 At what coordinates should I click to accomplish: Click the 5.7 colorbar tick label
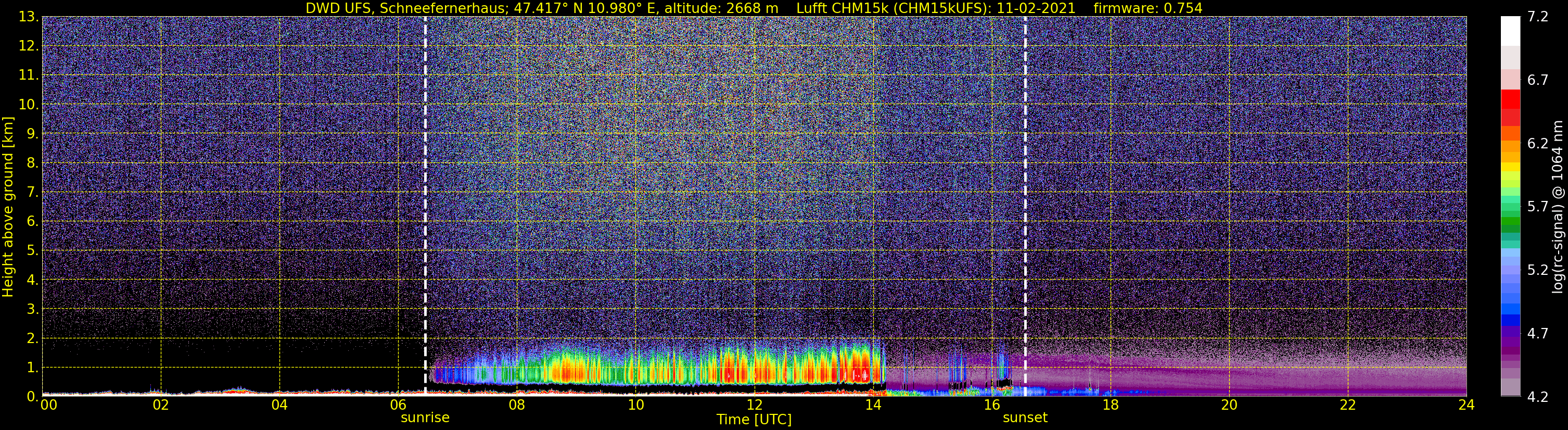pyautogui.click(x=1538, y=207)
